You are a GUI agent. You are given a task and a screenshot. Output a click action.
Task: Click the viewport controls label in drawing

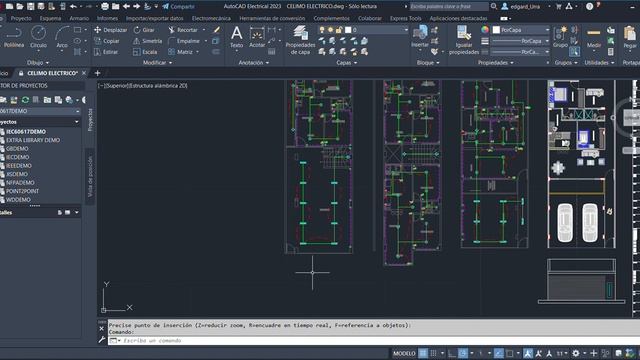[142, 86]
